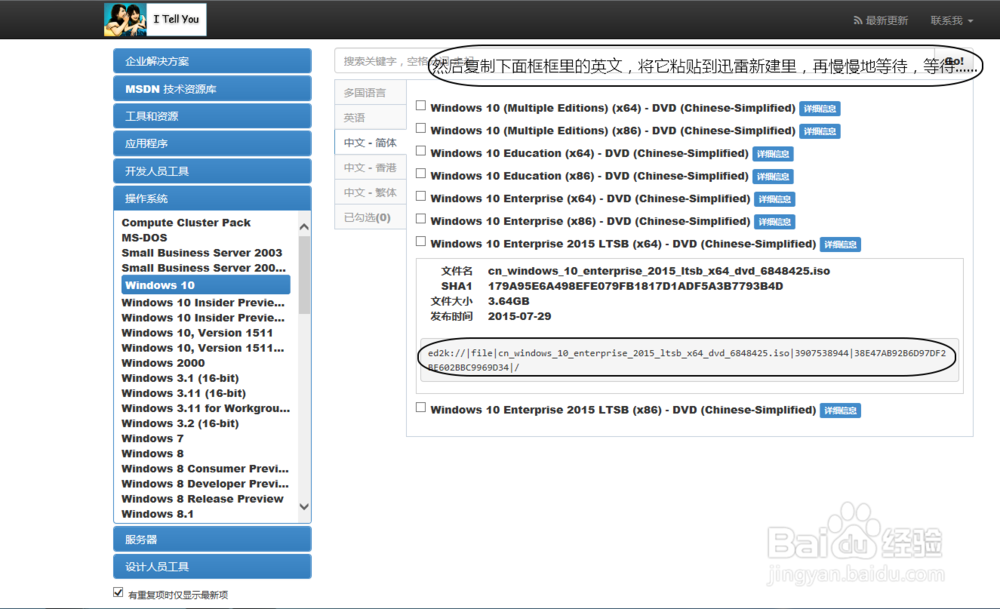The width and height of the screenshot is (1000, 609).
Task: Click the OS list scroll up arrow
Action: [x=304, y=227]
